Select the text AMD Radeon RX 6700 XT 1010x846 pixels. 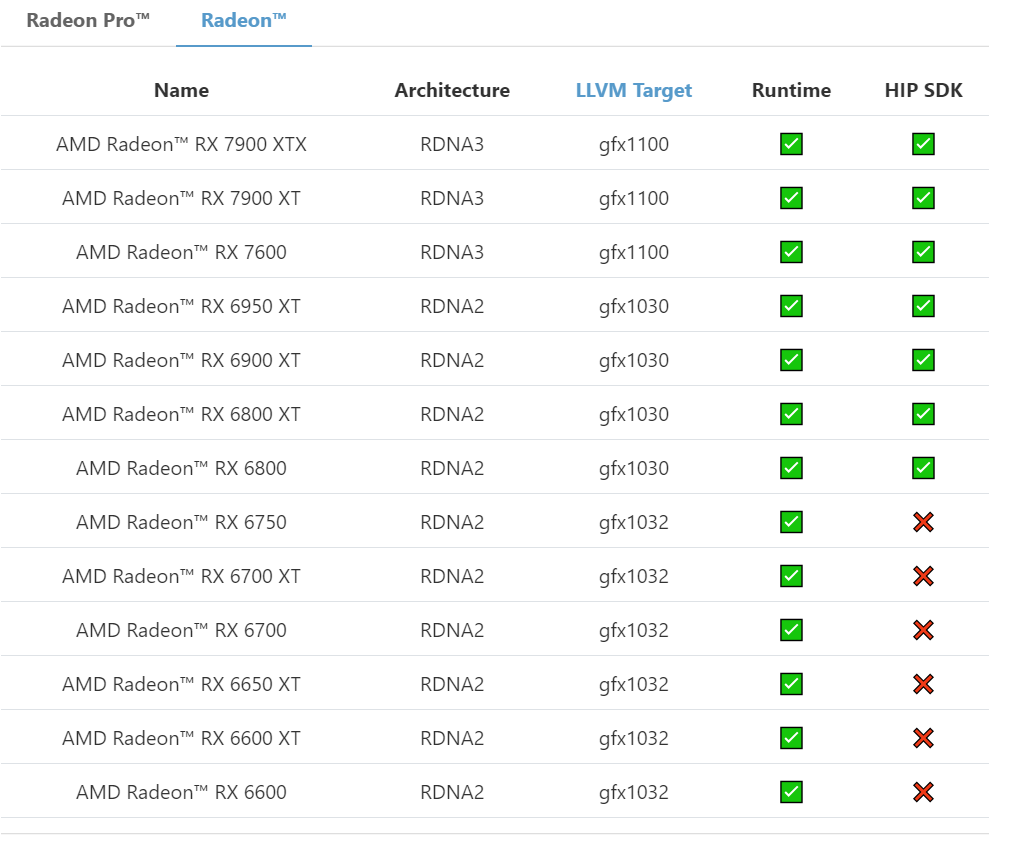coord(182,577)
